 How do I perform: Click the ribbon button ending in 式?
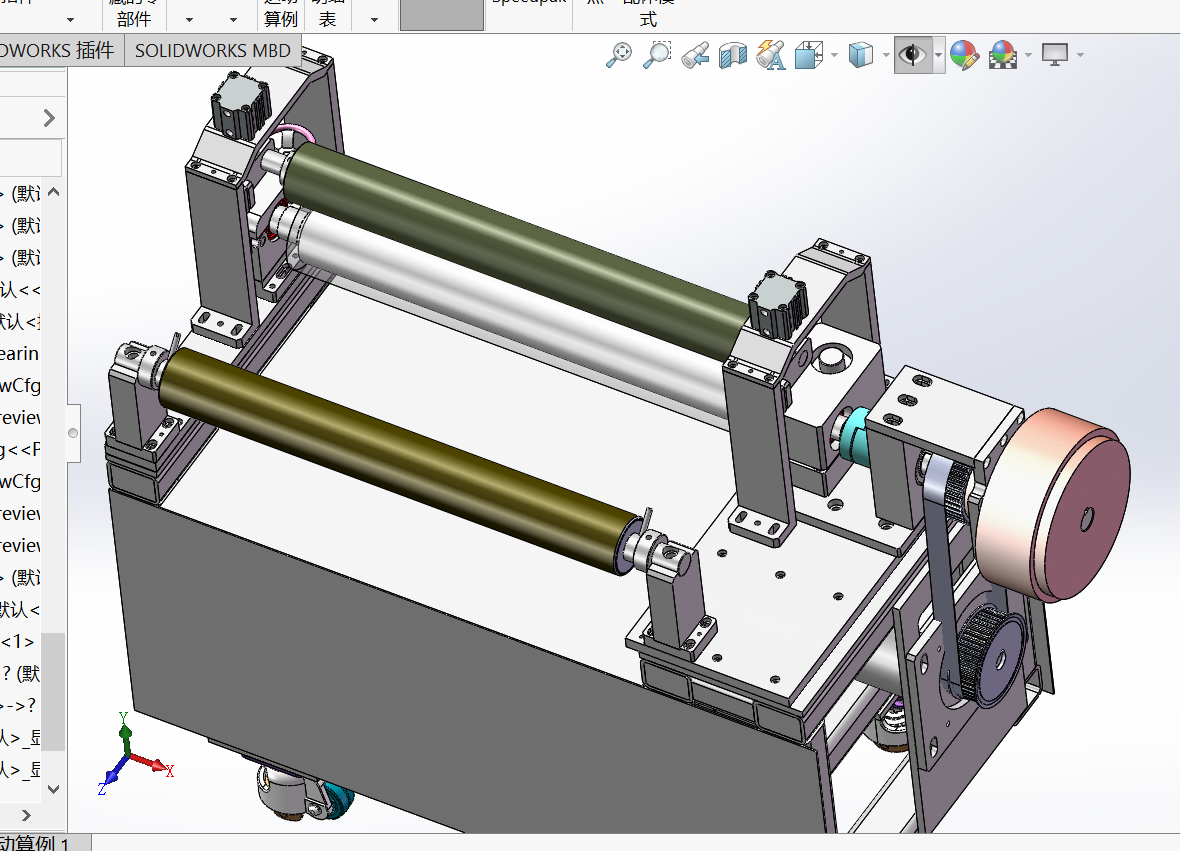tap(647, 15)
